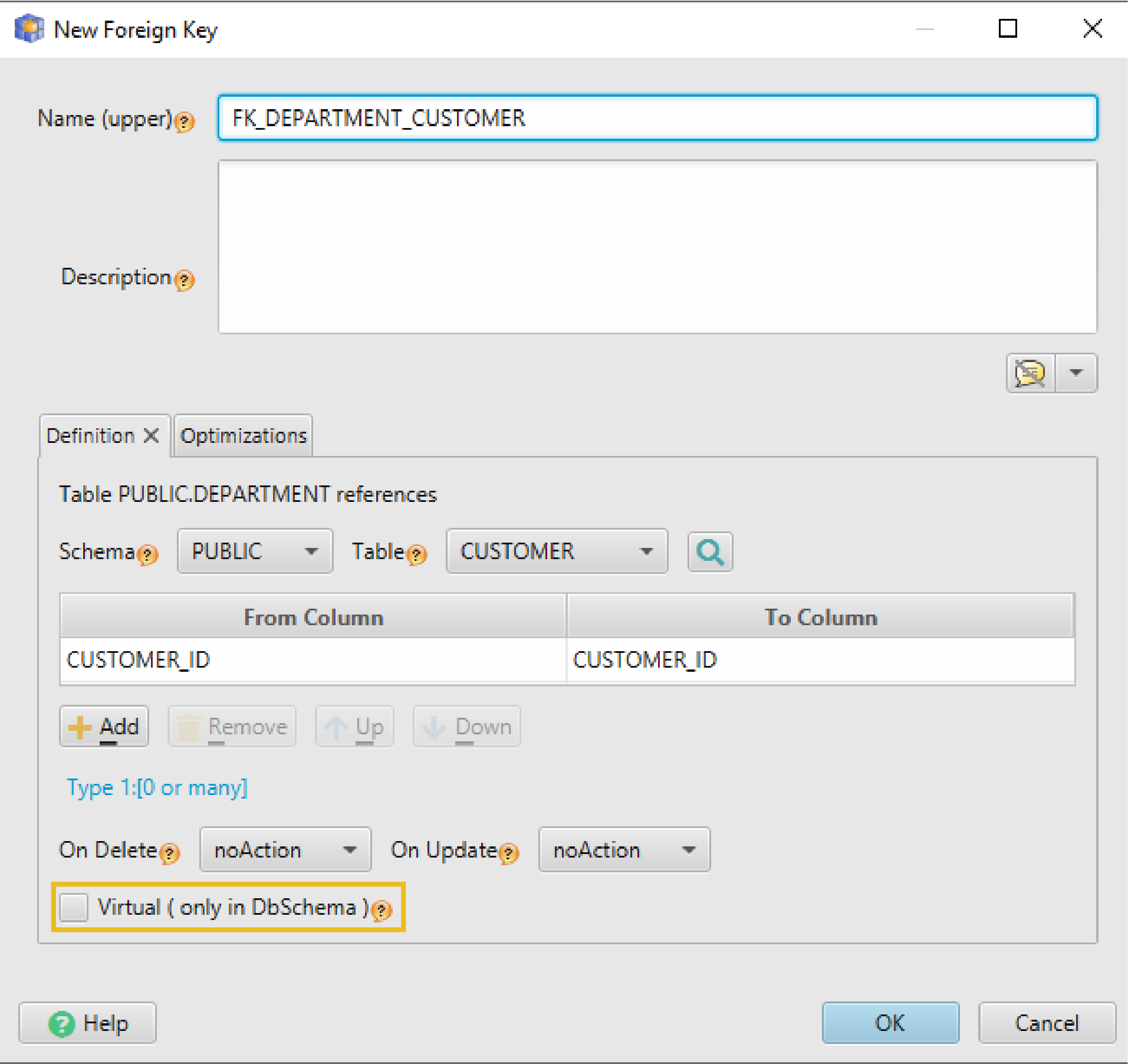Open the Schema PUBLIC dropdown
The height and width of the screenshot is (1064, 1128).
[255, 551]
